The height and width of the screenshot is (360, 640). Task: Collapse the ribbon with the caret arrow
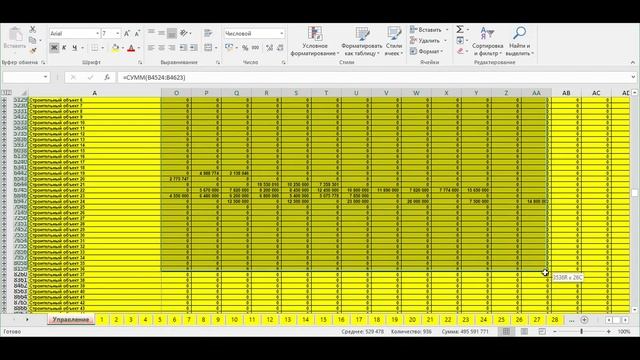pyautogui.click(x=632, y=62)
